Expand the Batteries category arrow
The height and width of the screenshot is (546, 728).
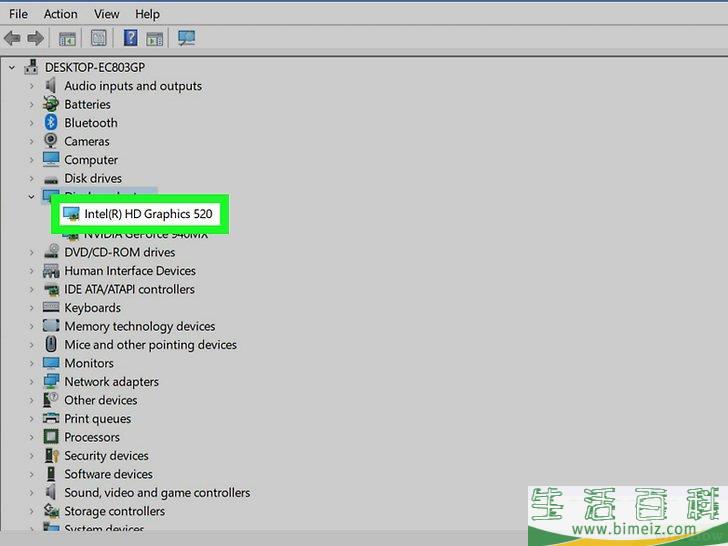[32, 105]
